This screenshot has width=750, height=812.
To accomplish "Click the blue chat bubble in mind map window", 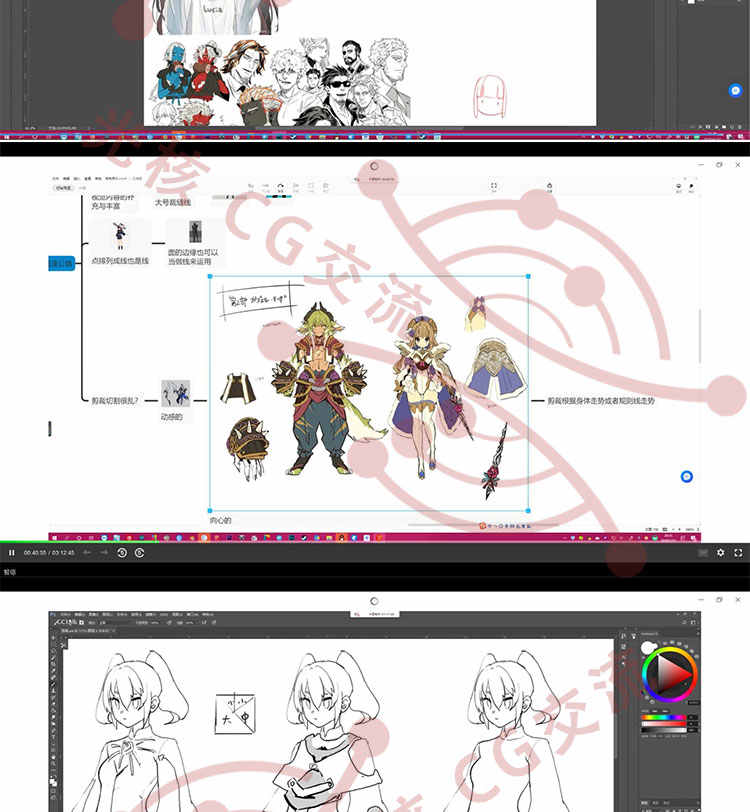I will pos(686,476).
